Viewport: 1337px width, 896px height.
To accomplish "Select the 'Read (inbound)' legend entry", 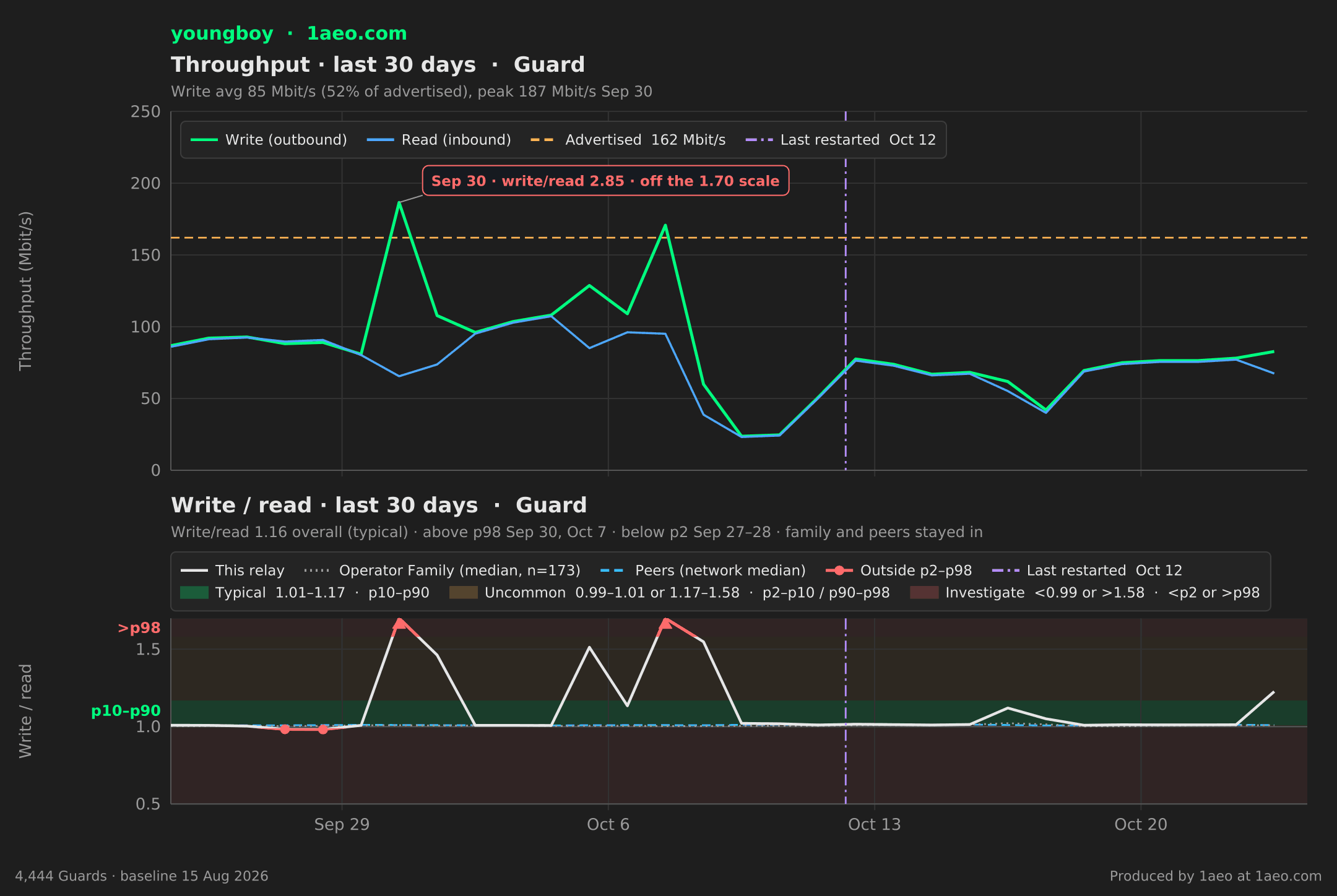I will tap(439, 140).
